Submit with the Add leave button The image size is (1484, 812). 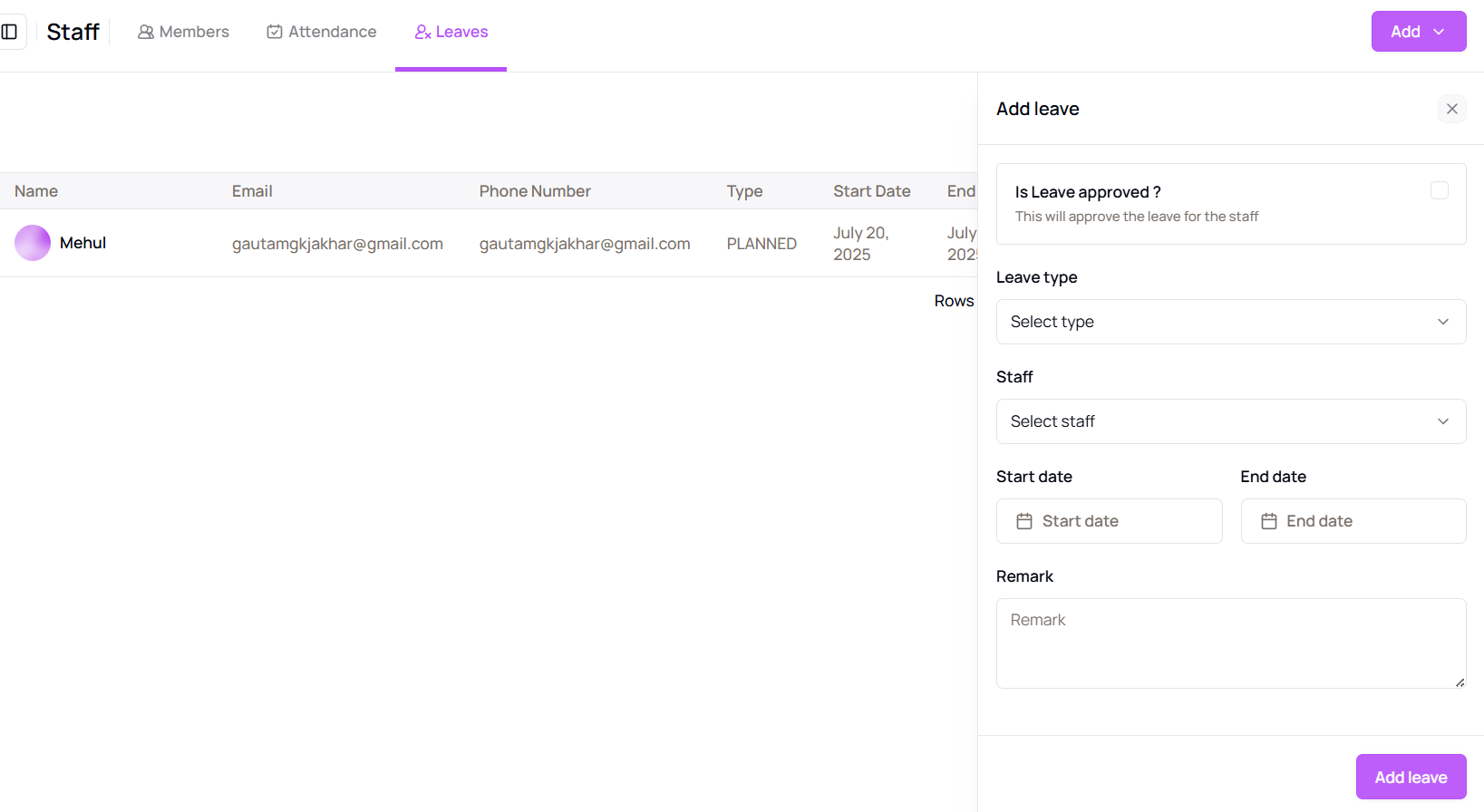point(1410,777)
